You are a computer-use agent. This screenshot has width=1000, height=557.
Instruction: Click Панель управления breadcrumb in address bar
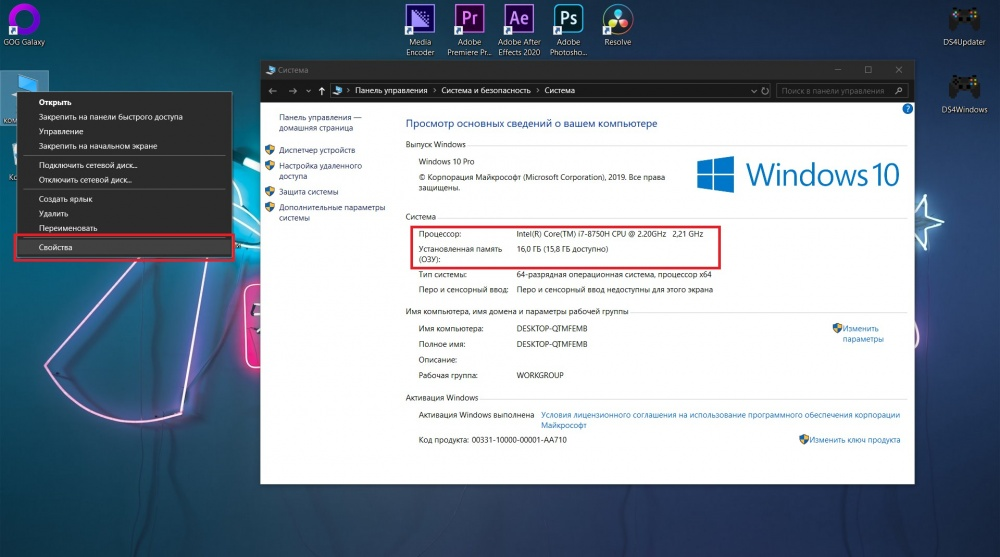pyautogui.click(x=391, y=91)
